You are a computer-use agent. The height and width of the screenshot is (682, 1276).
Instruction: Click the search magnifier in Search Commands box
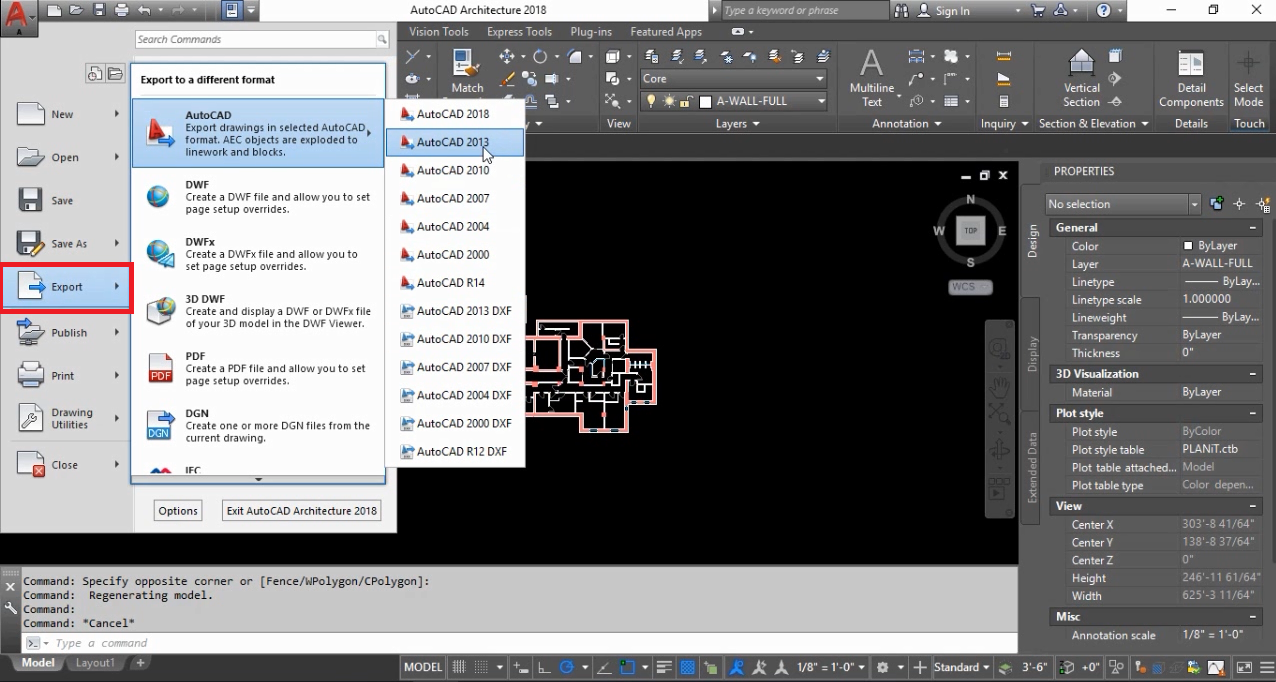pos(381,40)
